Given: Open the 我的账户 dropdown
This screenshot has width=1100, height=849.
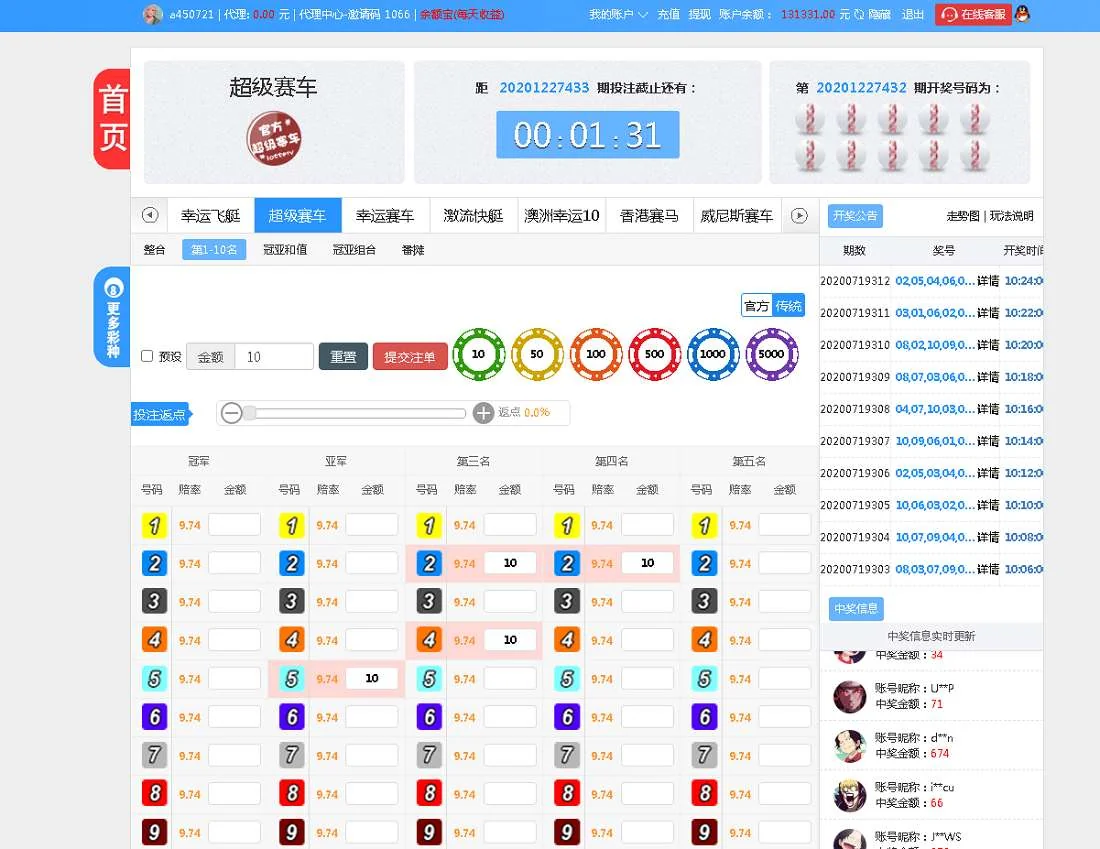Looking at the screenshot, I should click(x=618, y=15).
